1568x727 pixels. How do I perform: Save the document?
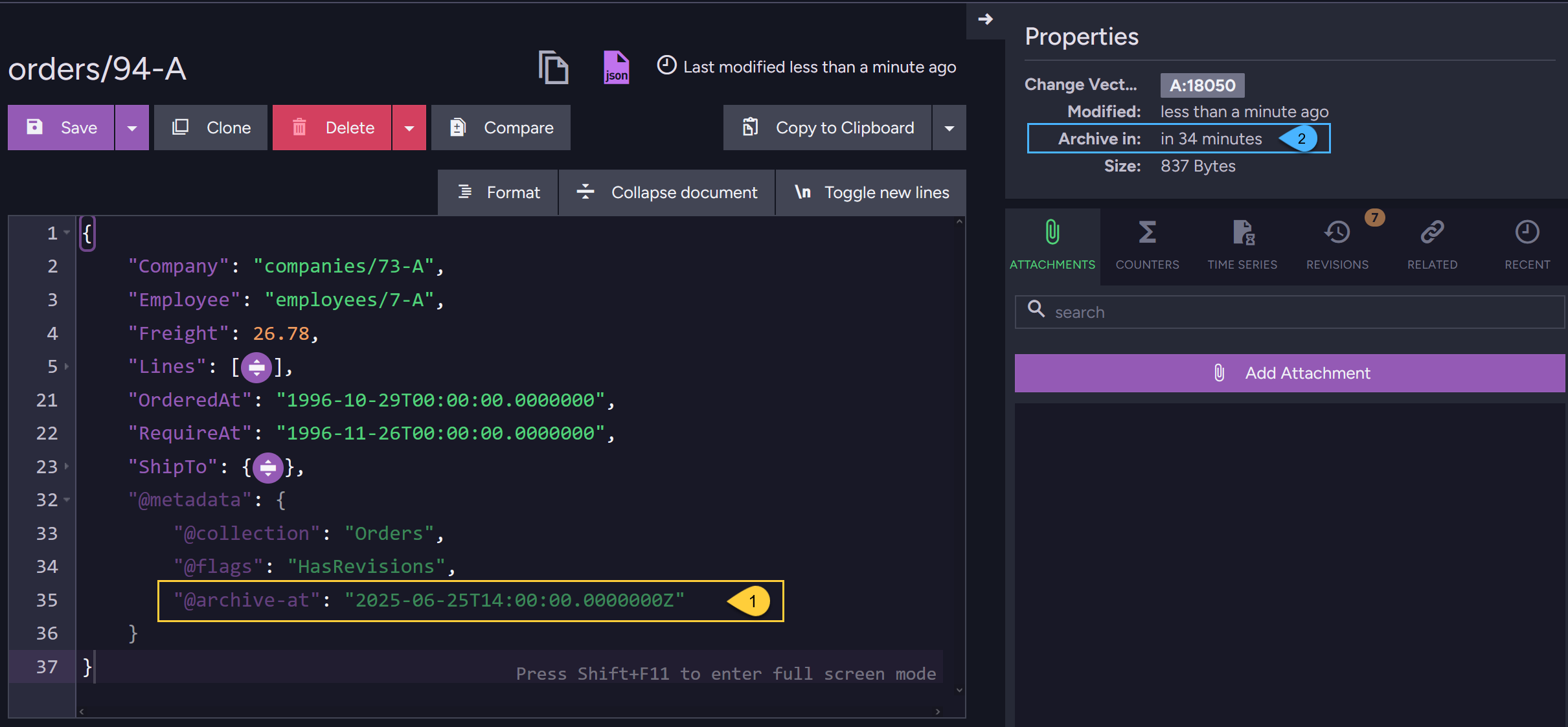(x=61, y=128)
